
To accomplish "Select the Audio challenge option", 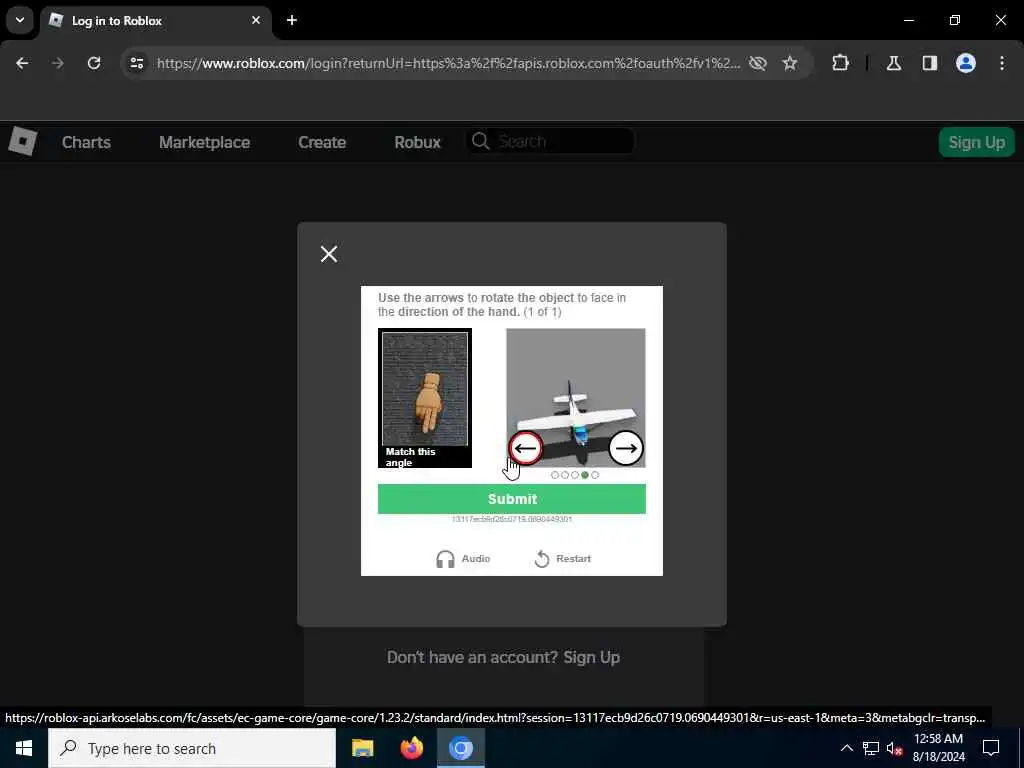I will [462, 559].
